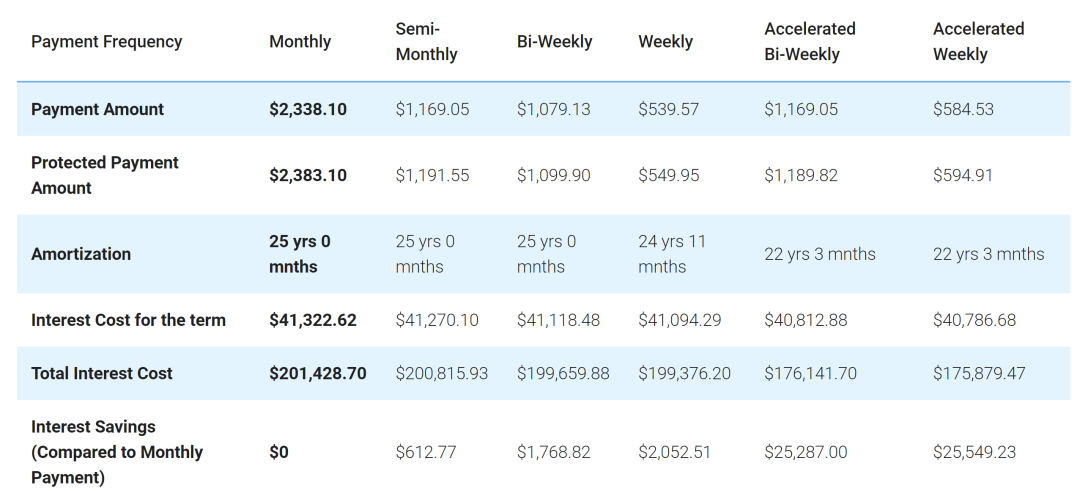The image size is (1080, 491).
Task: Click the 24 yrs 11 mnths amortization cell
Action: coord(671,254)
